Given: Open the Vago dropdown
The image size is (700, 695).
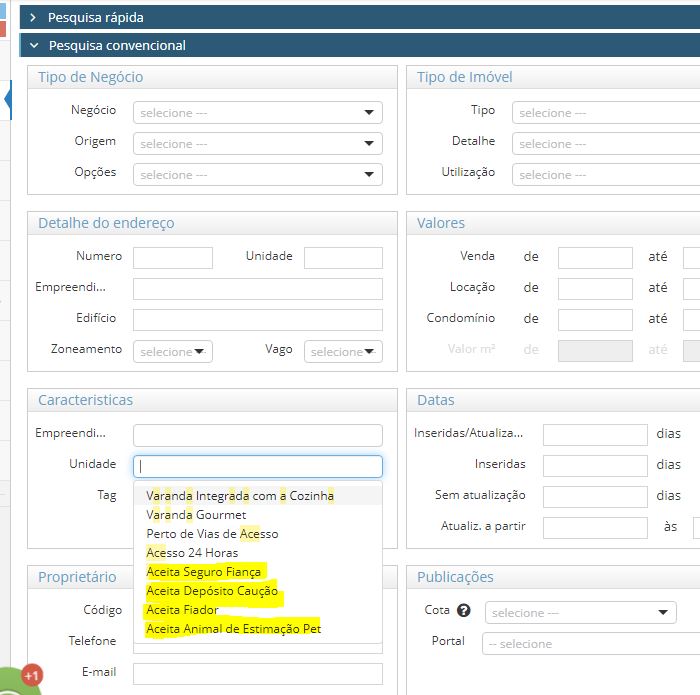Looking at the screenshot, I should [x=343, y=351].
